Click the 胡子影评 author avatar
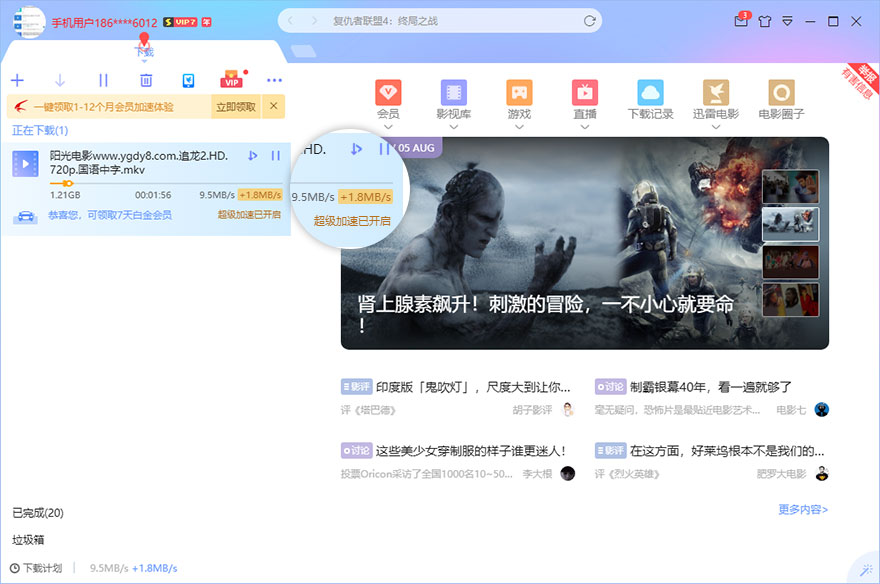 (x=568, y=410)
